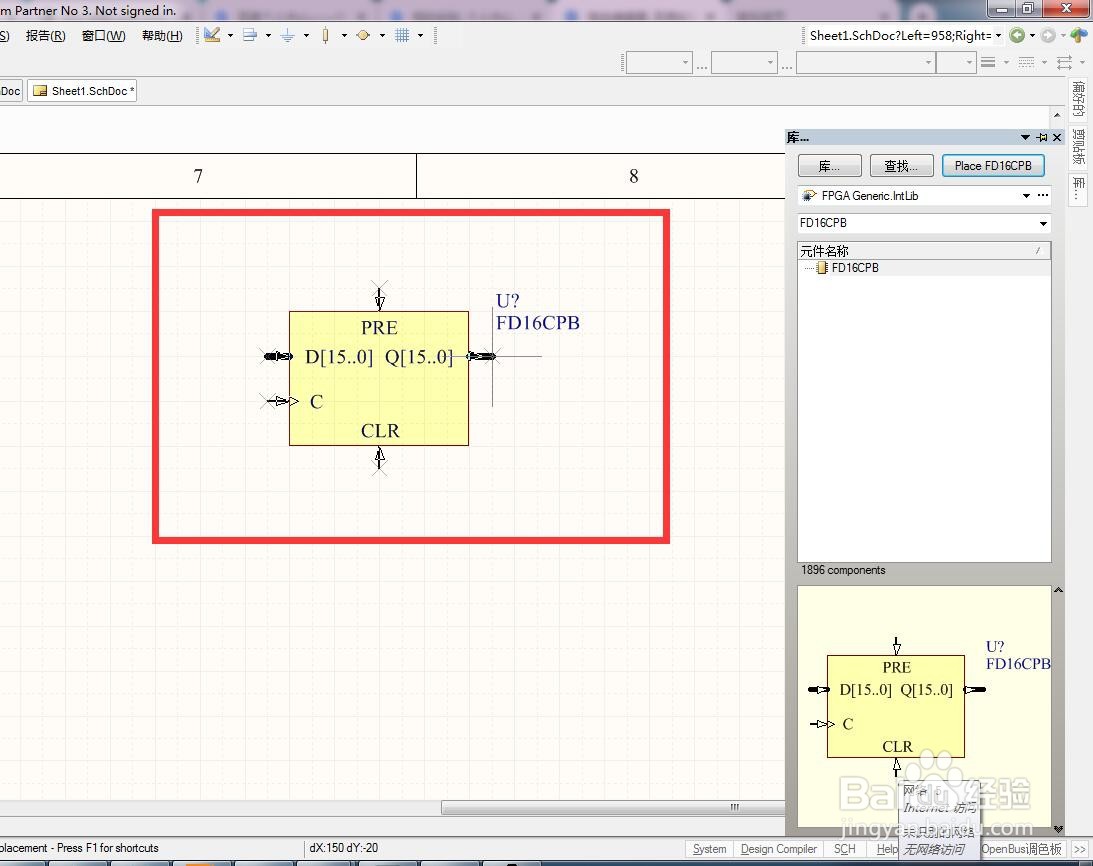Open the utility tools dropdown arrow
The image size is (1093, 866).
(231, 35)
